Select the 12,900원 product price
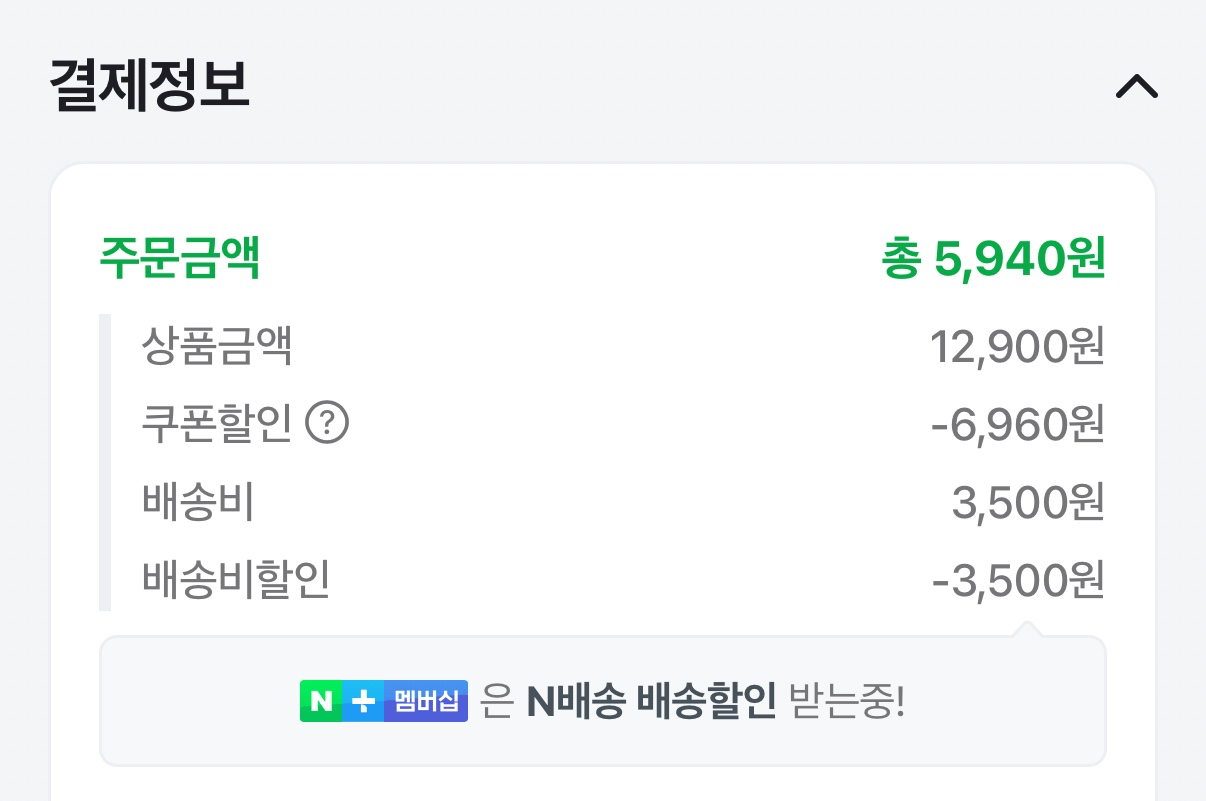Screen dimensions: 1206x801 pos(1016,347)
